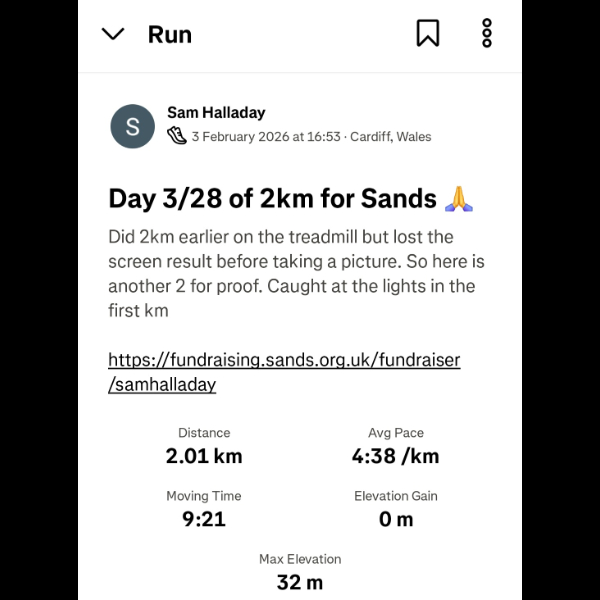Collapse the Run activity view chevron

pos(113,34)
